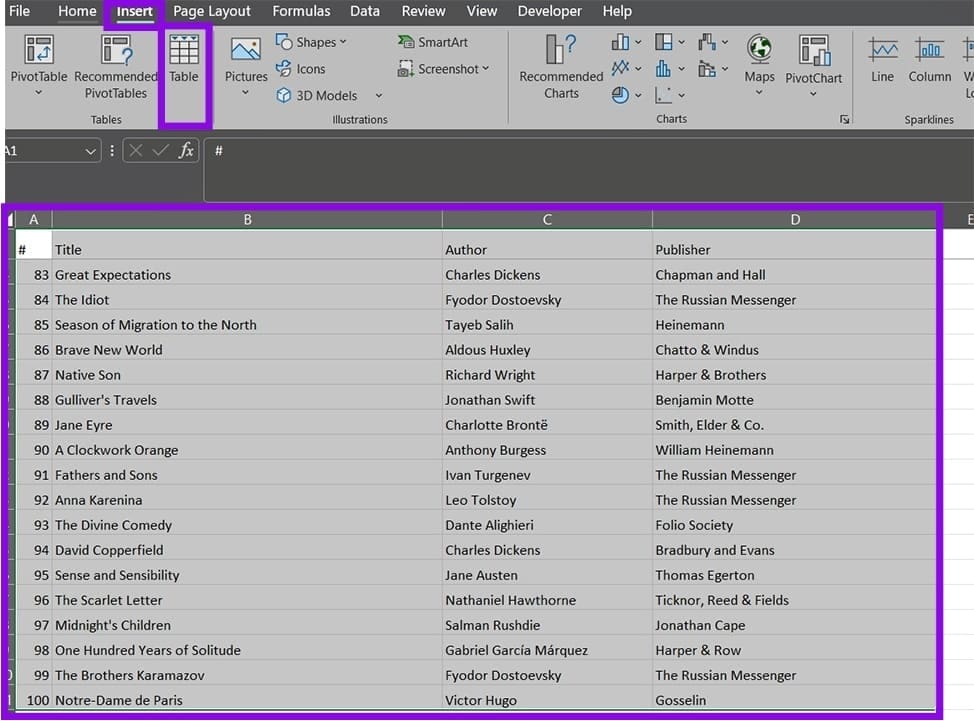Select the 'Nathaniel Hawthorne' cell
Screen dimensions: 974x721
pyautogui.click(x=547, y=600)
